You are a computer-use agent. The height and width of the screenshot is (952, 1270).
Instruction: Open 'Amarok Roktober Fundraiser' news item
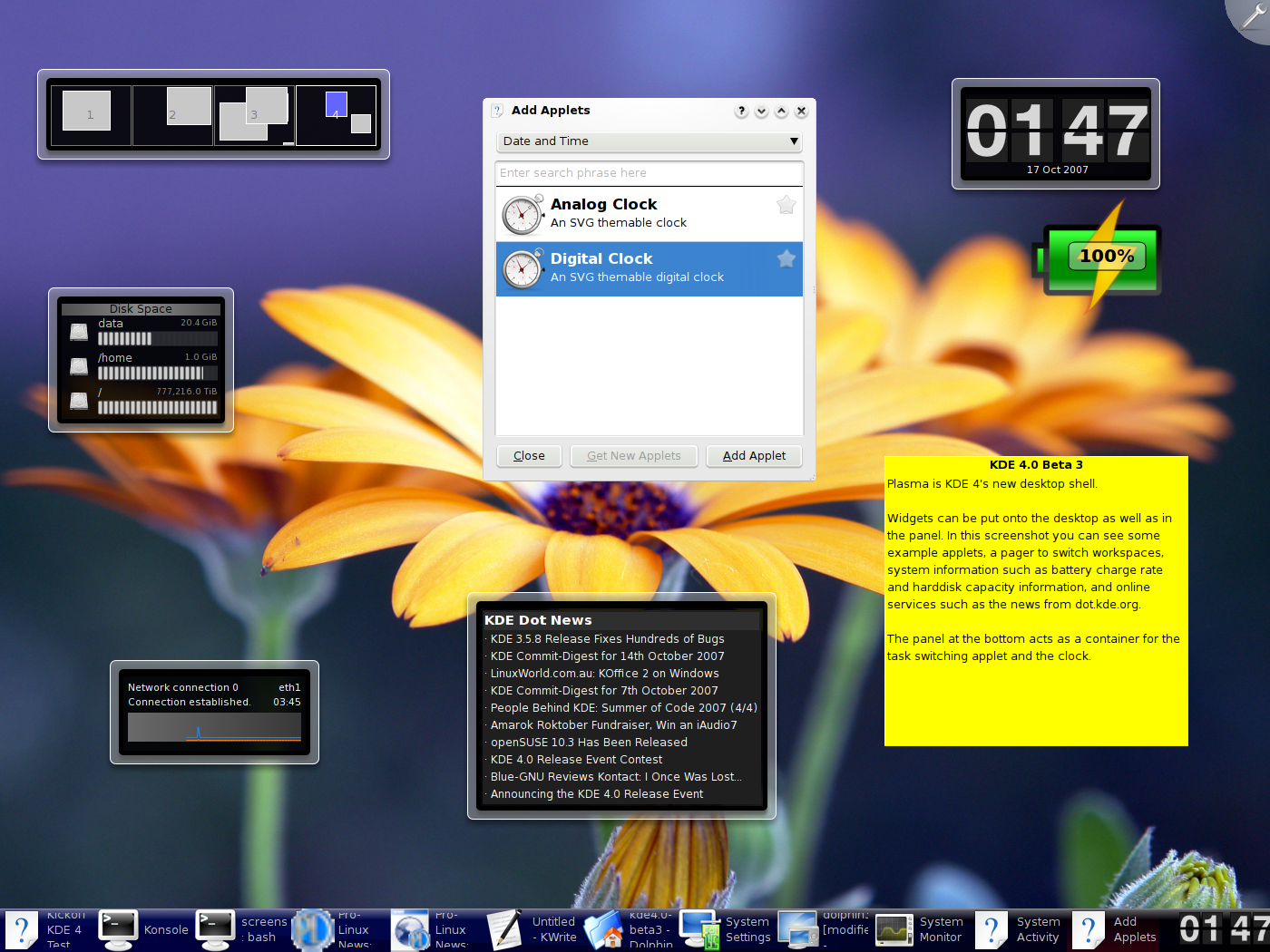click(613, 725)
